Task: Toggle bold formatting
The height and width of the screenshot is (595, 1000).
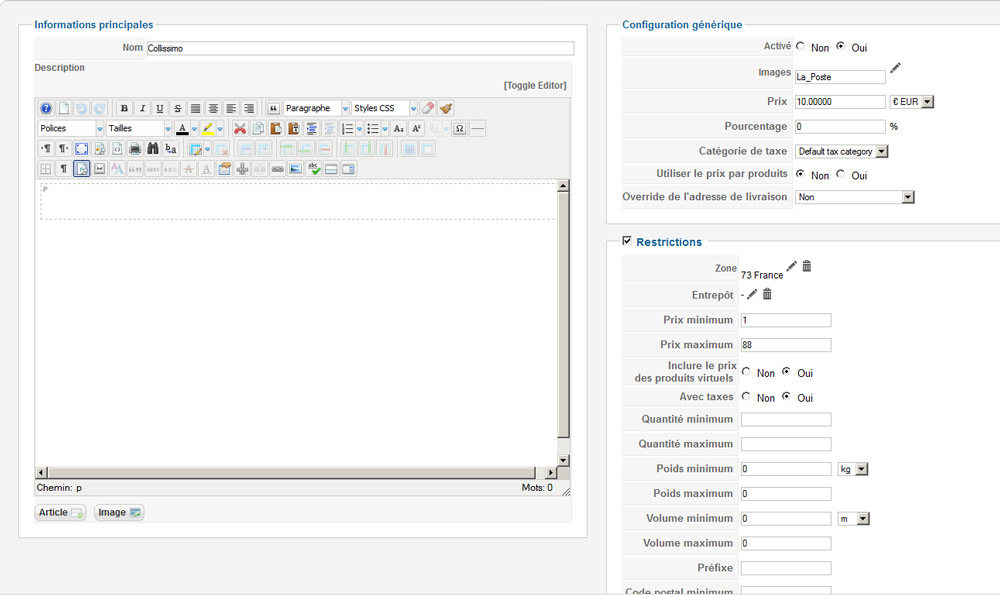Action: click(124, 108)
